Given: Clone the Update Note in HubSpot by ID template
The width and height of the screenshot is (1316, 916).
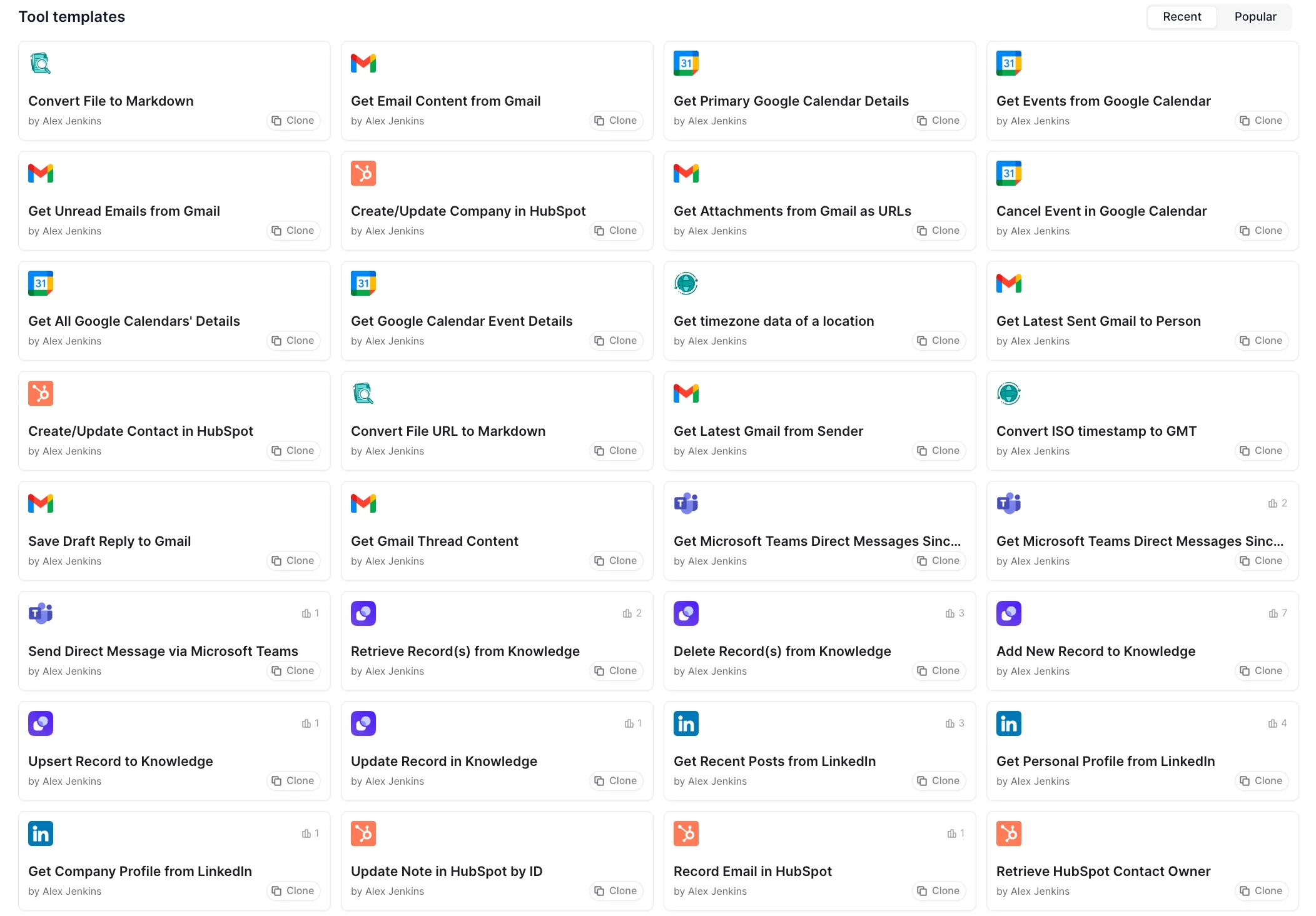Looking at the screenshot, I should pyautogui.click(x=616, y=890).
